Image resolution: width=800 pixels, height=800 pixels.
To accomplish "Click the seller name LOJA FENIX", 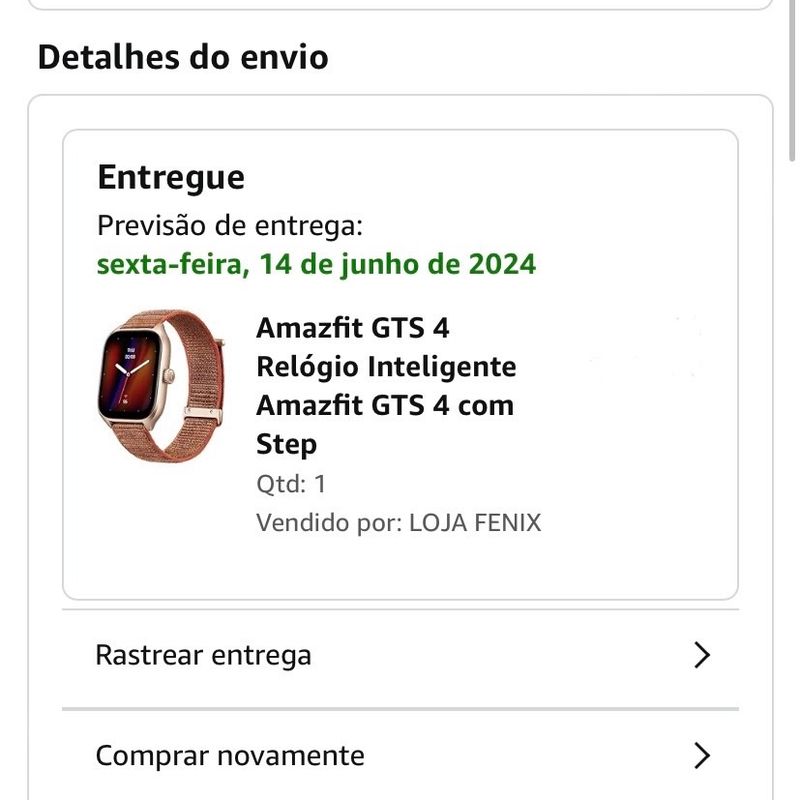I will click(475, 523).
